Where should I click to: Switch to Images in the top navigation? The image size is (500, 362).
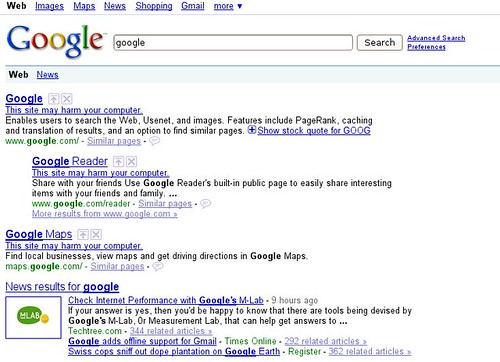(x=49, y=6)
